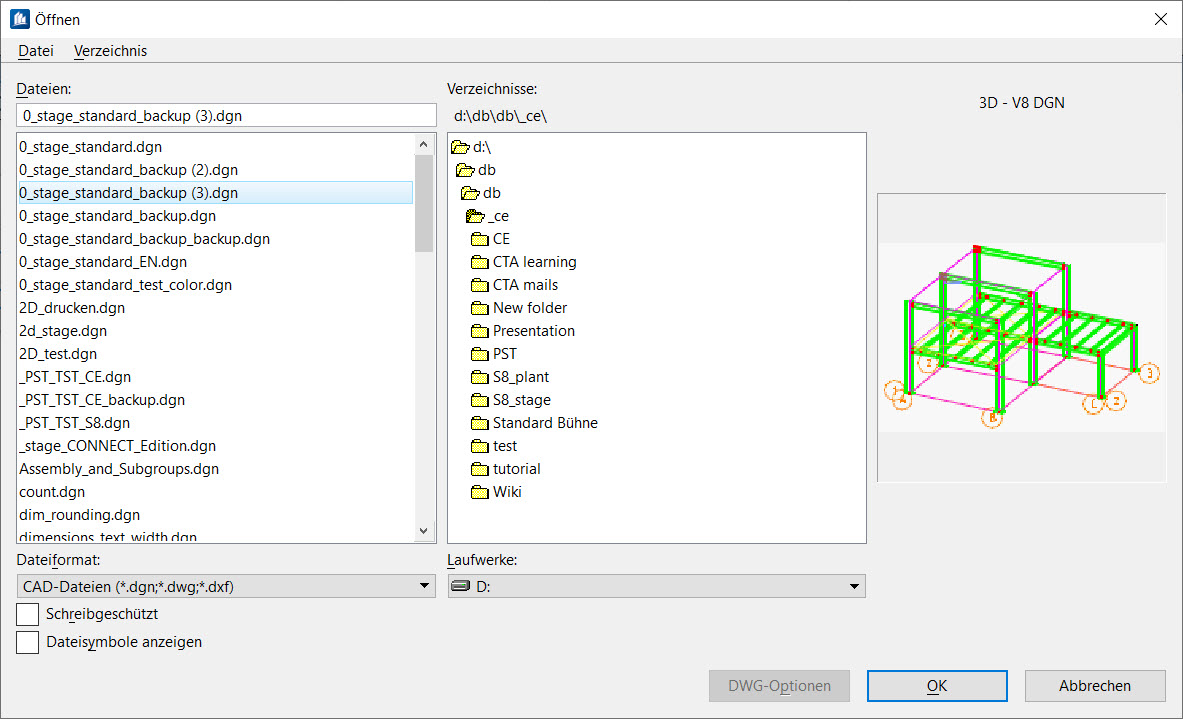The width and height of the screenshot is (1183, 719).
Task: Click the S8_stage folder icon
Action: tap(480, 401)
